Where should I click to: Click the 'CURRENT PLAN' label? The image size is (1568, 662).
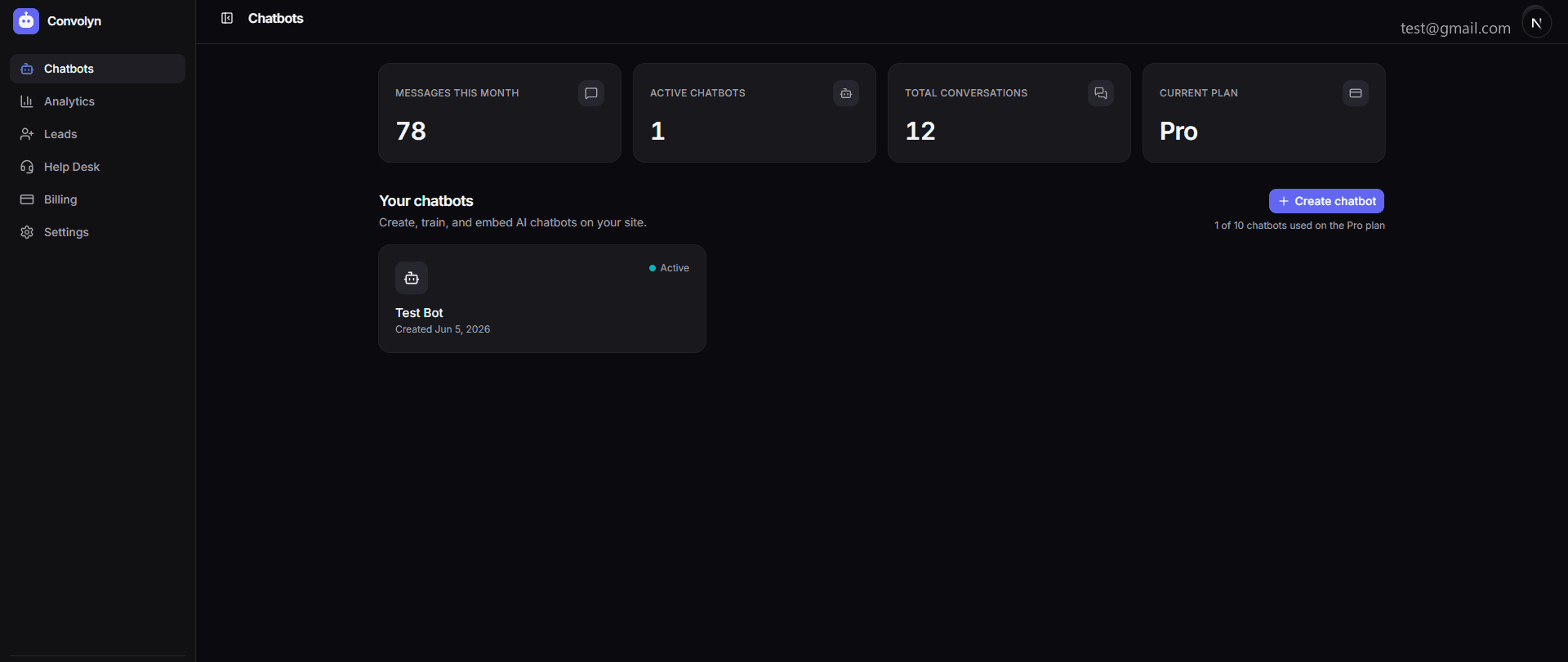coord(1199,93)
